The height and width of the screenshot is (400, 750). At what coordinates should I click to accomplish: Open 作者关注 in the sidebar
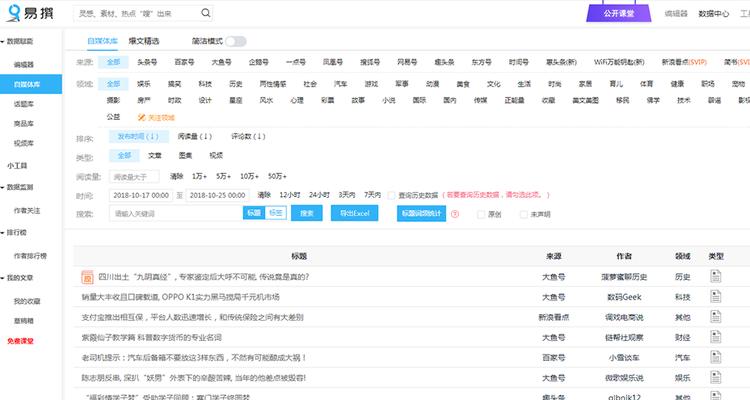click(27, 211)
